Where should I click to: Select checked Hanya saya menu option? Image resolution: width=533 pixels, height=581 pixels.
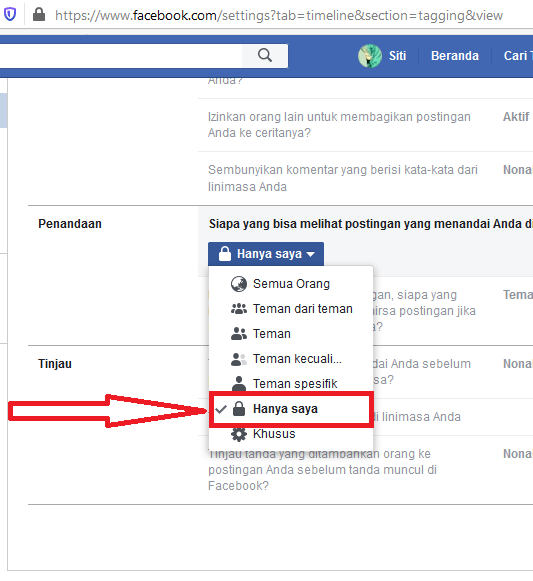[x=291, y=409]
